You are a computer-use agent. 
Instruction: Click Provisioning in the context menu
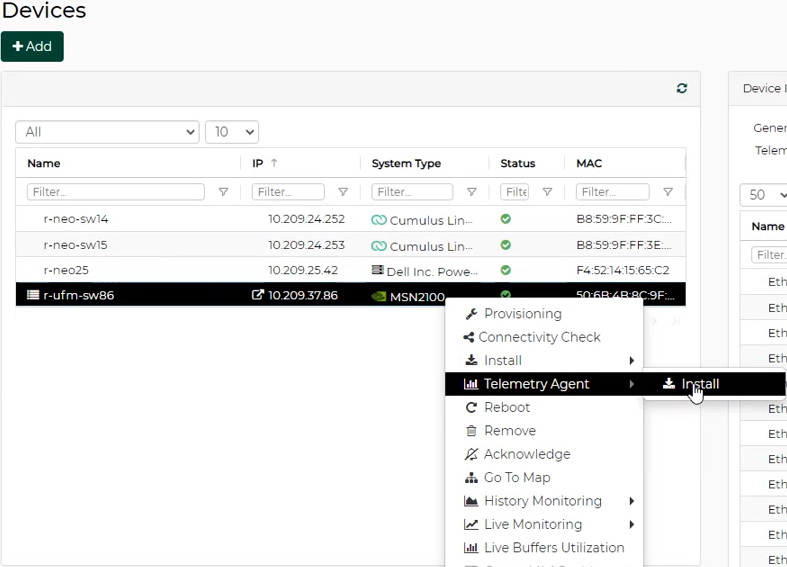pos(522,314)
